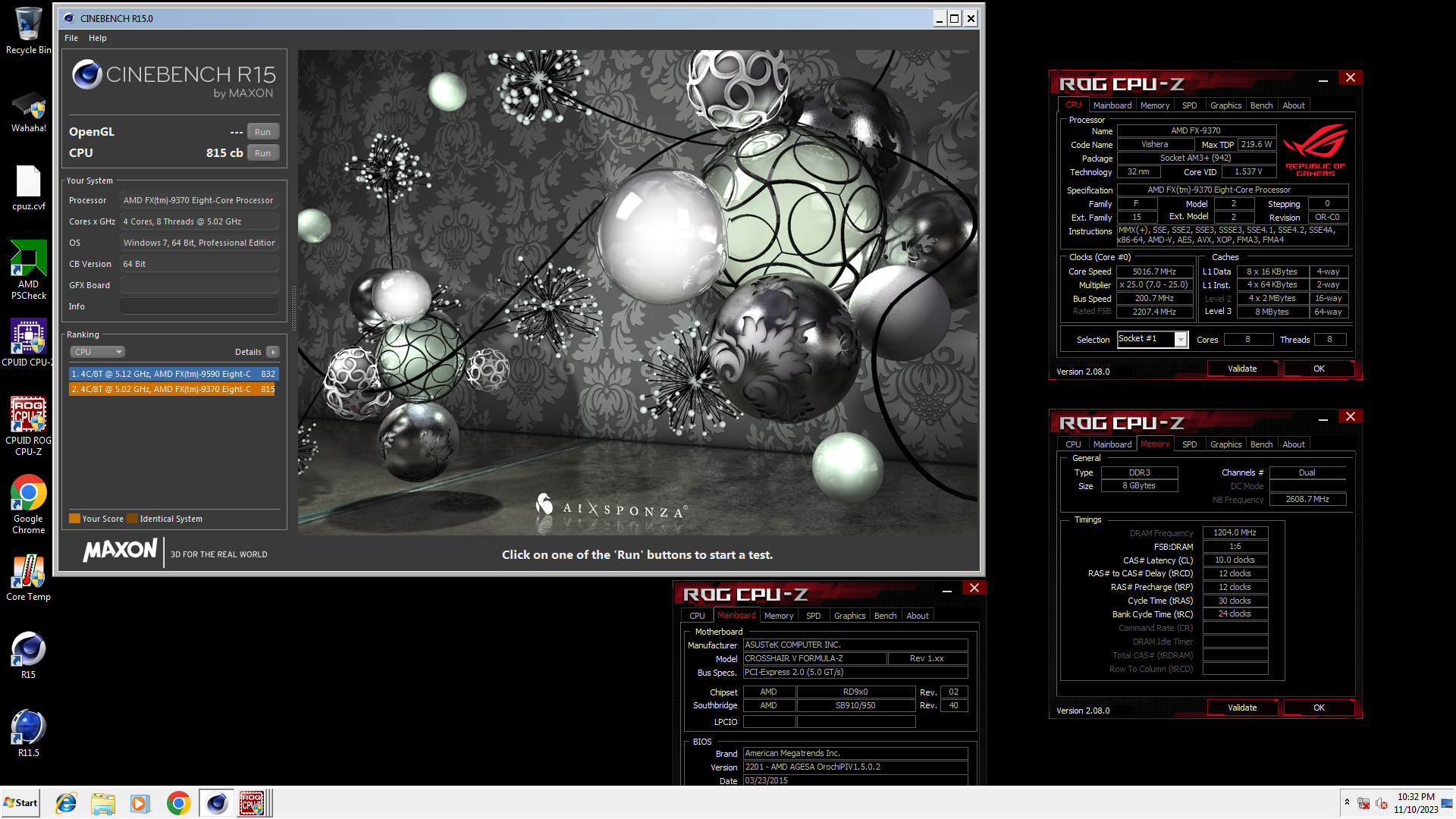Click the Info field in Your System

(199, 306)
